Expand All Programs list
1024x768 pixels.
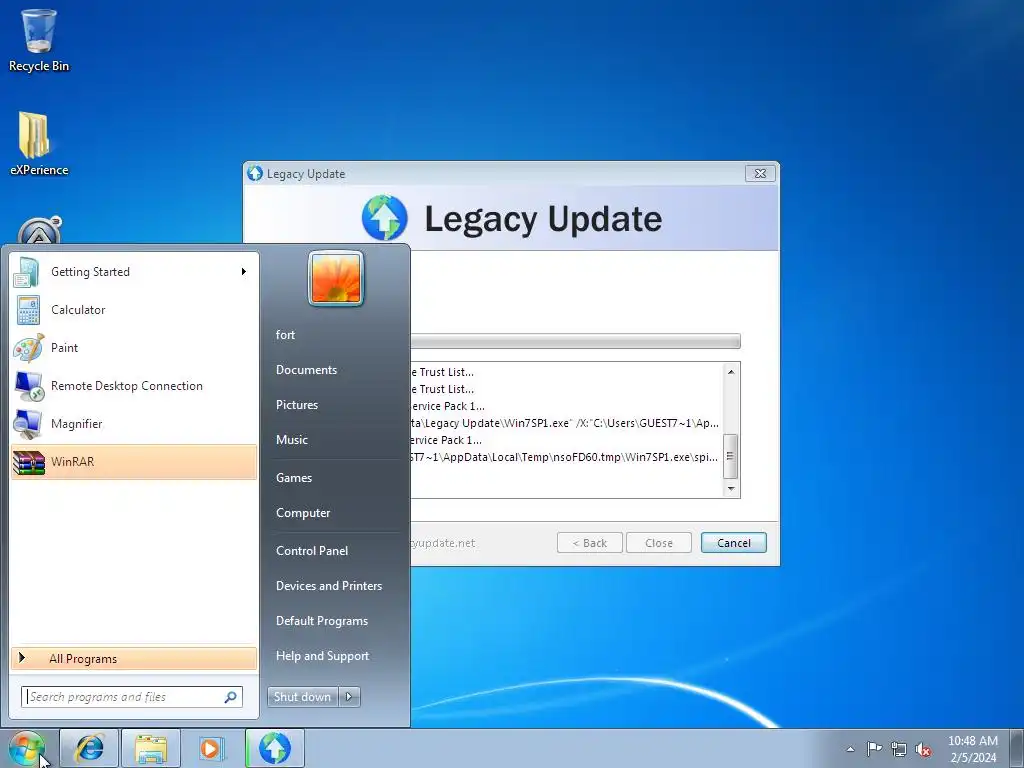(134, 658)
